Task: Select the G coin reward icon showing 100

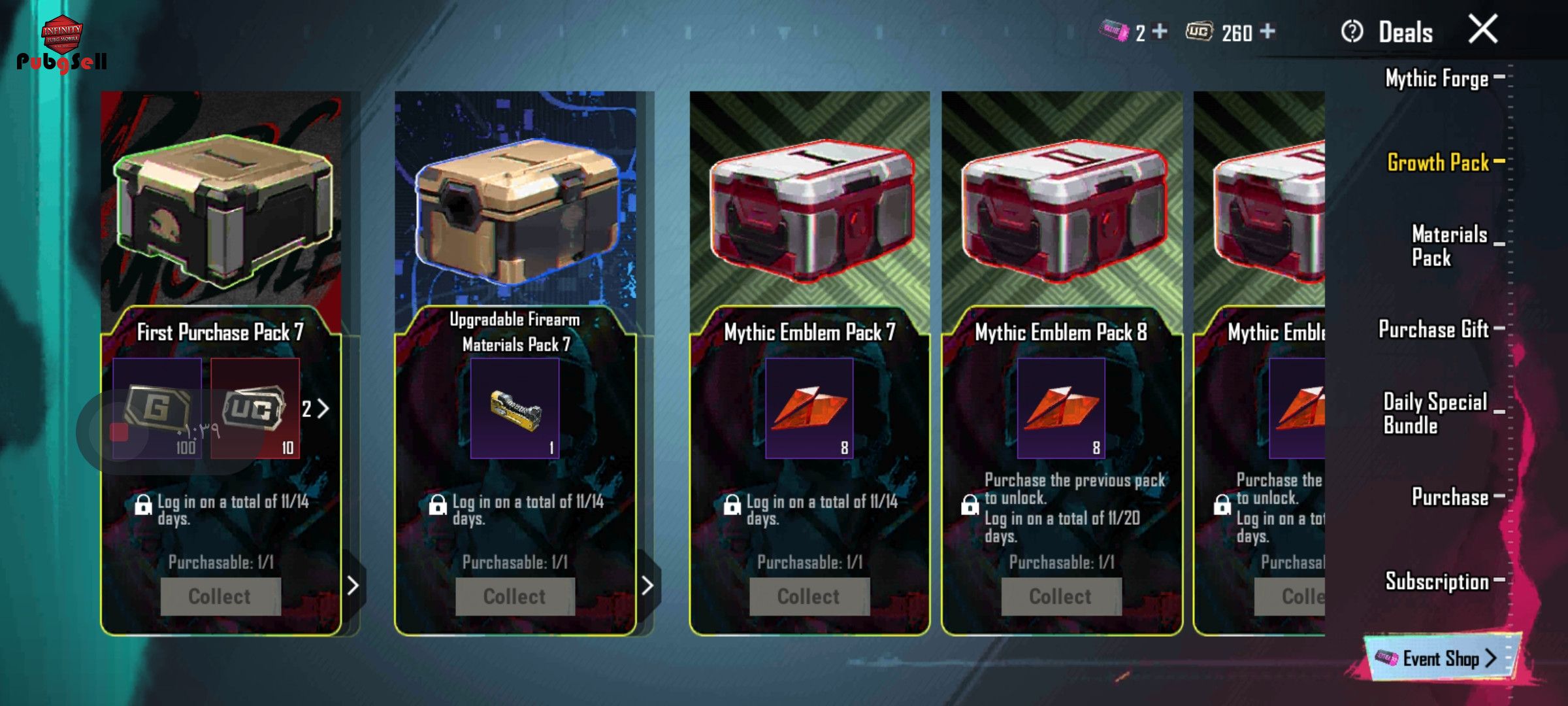Action: (157, 408)
